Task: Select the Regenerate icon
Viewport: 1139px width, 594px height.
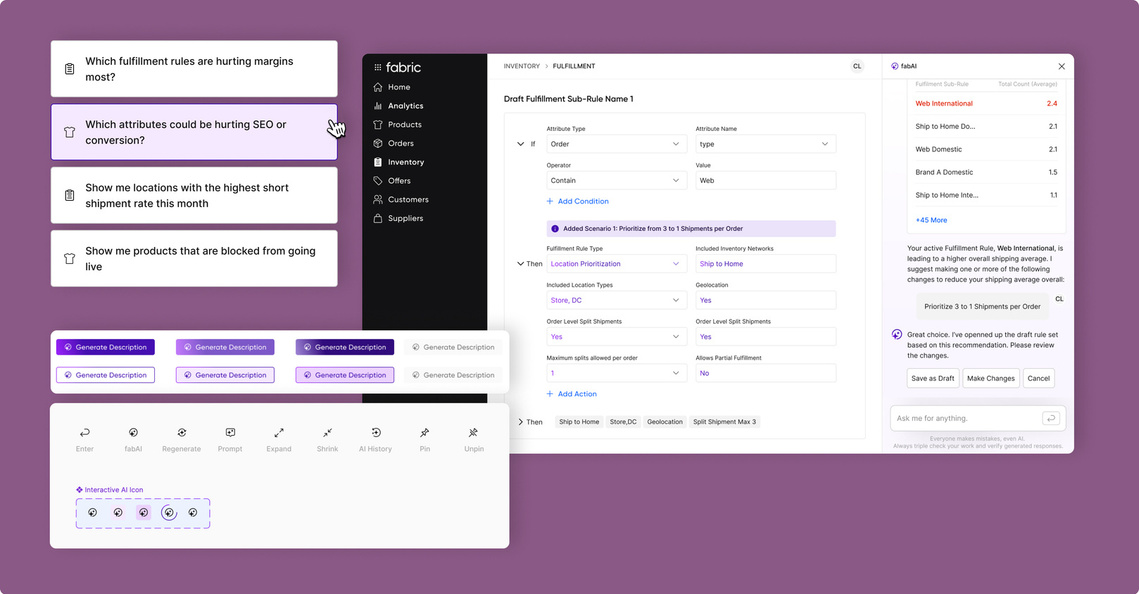Action: [x=182, y=433]
